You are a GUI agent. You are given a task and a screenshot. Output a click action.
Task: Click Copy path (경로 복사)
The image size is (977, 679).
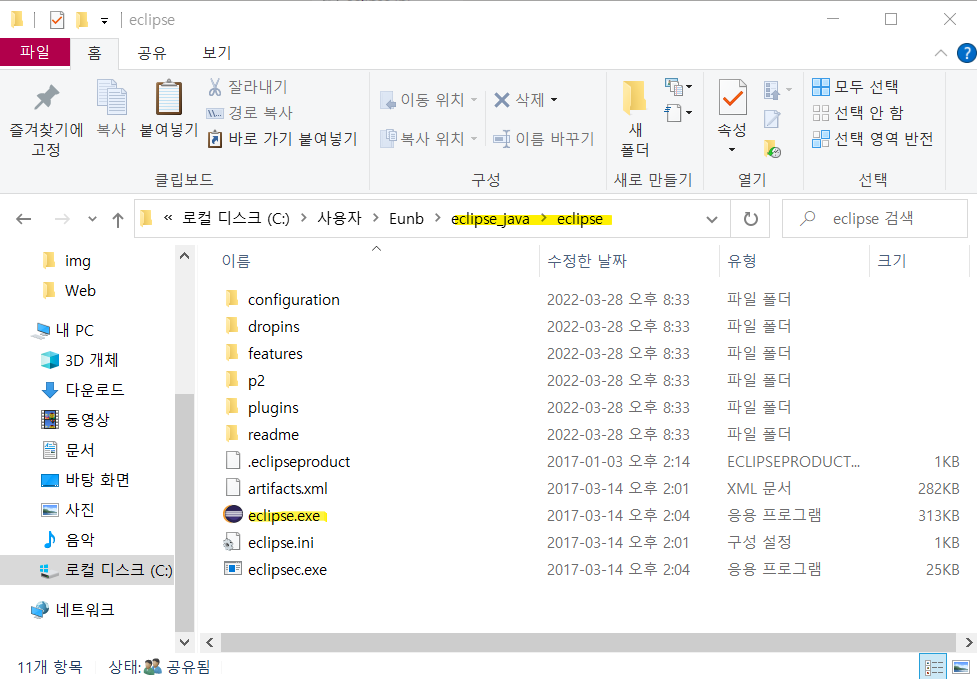pos(249,113)
